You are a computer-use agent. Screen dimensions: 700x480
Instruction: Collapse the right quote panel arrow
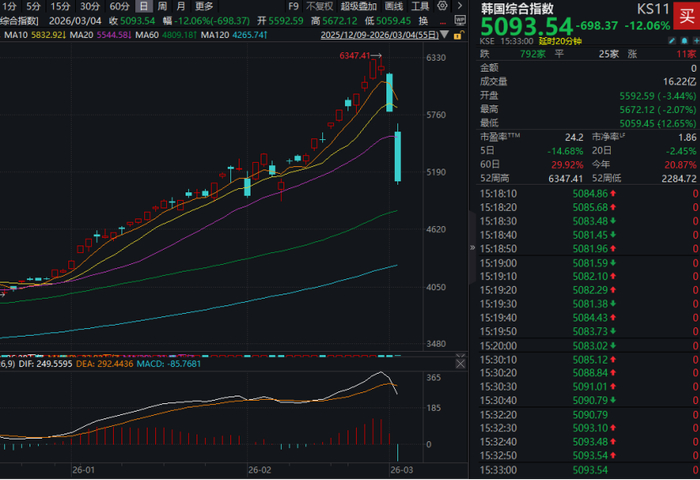pos(472,247)
